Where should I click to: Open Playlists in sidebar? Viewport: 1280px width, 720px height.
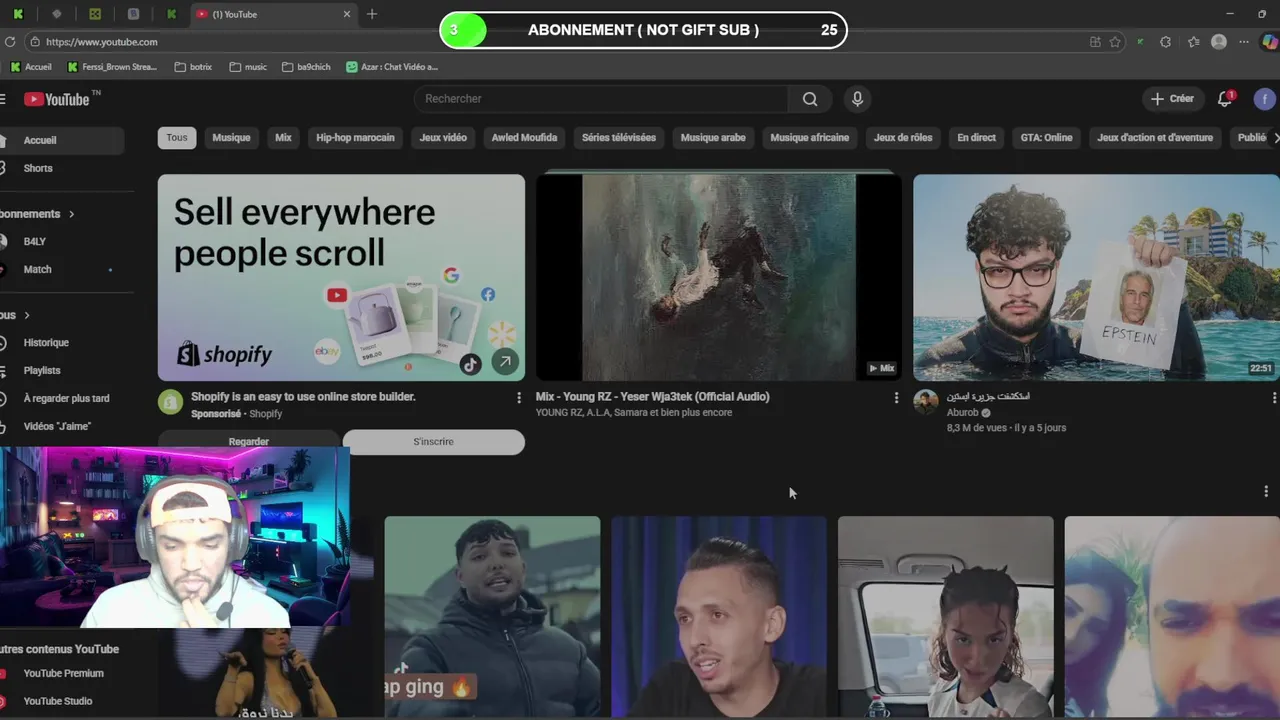tap(61, 370)
